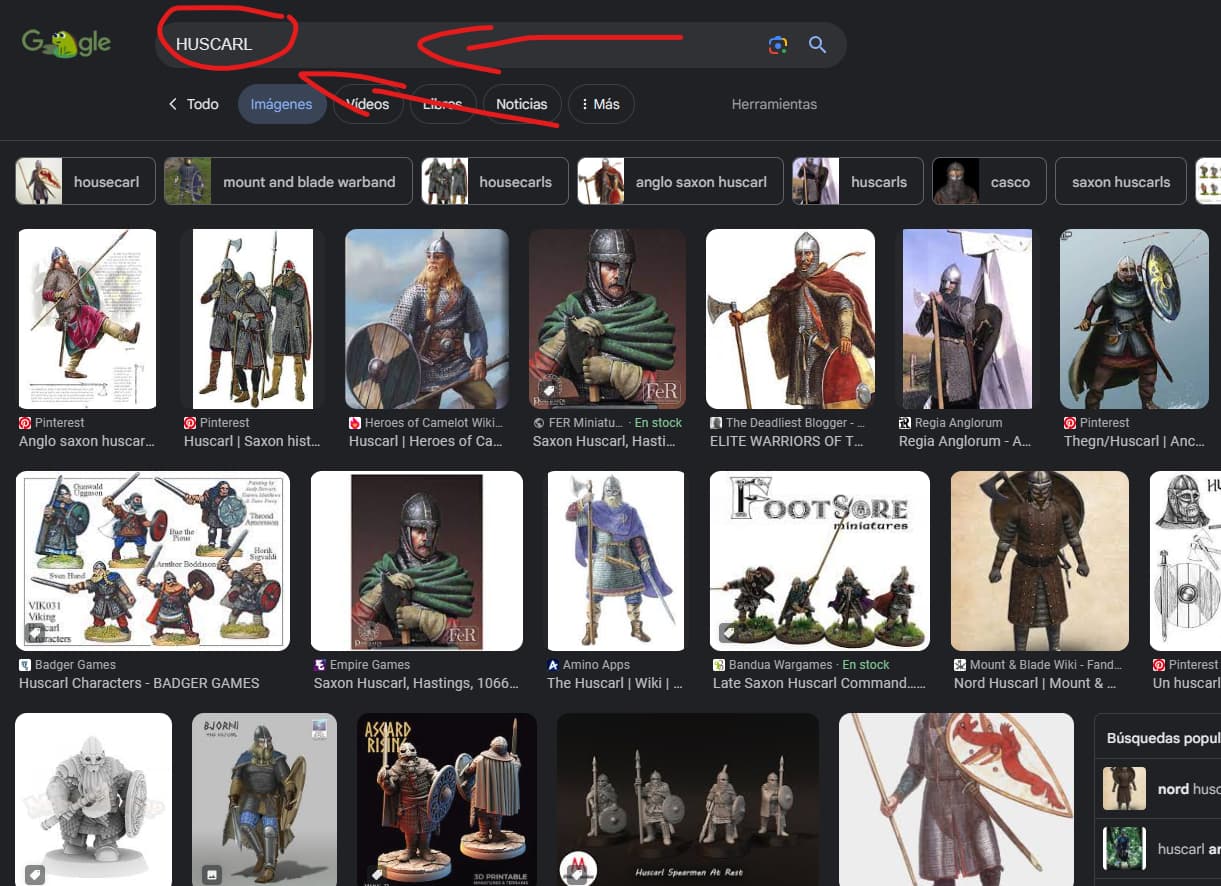Open the Amino Apps Huscarl thumbnail

click(615, 561)
